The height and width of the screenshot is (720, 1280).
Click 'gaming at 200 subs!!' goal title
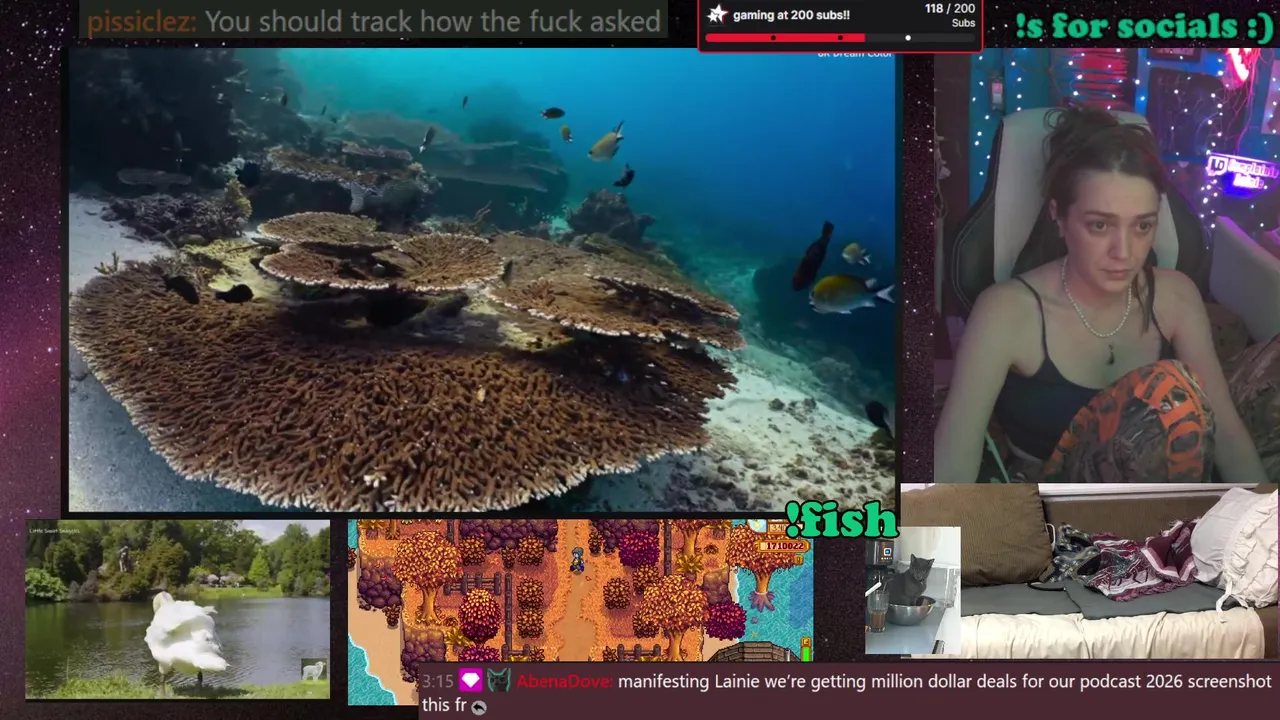coord(791,15)
